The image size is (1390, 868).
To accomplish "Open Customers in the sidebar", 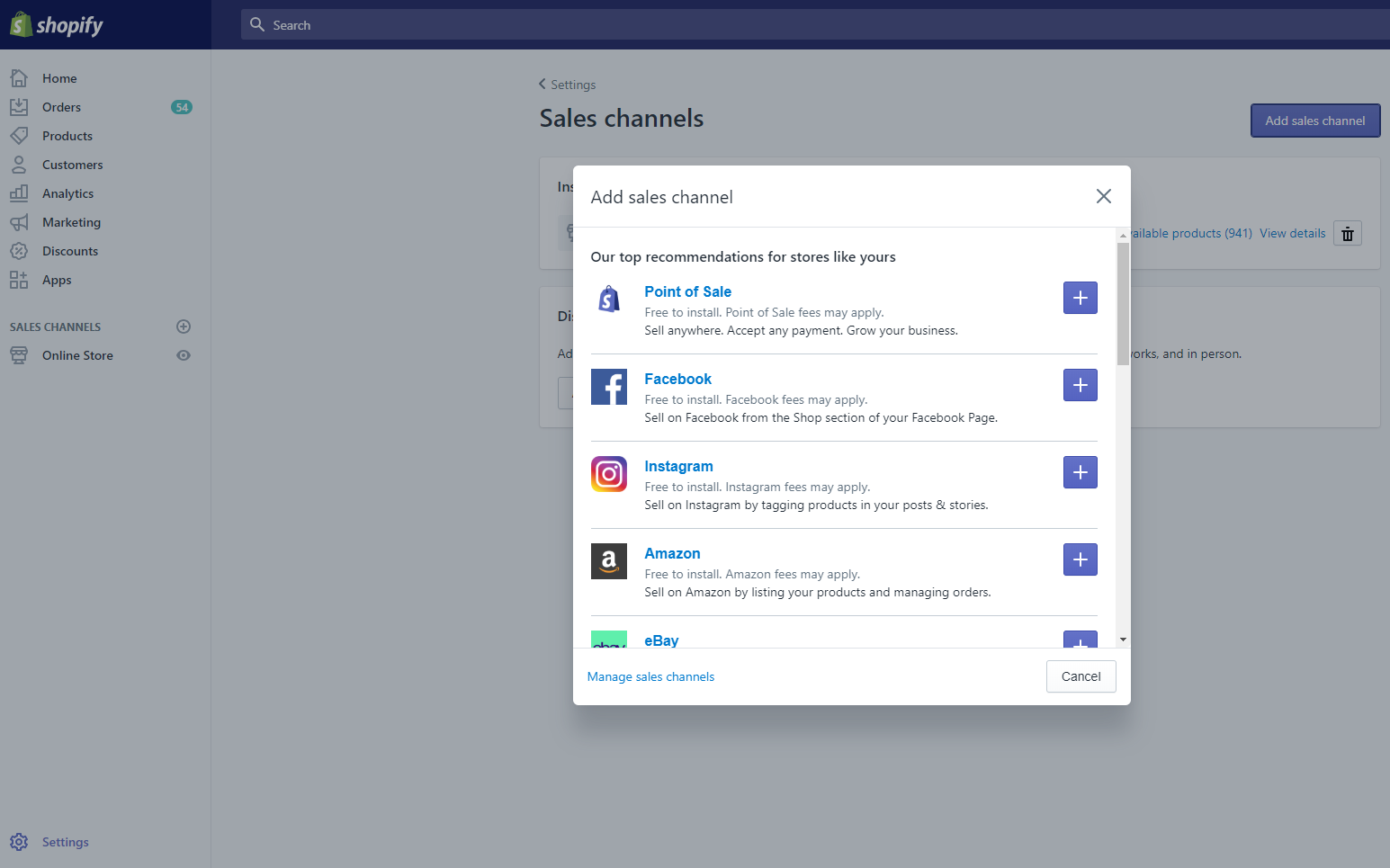I will 73,165.
